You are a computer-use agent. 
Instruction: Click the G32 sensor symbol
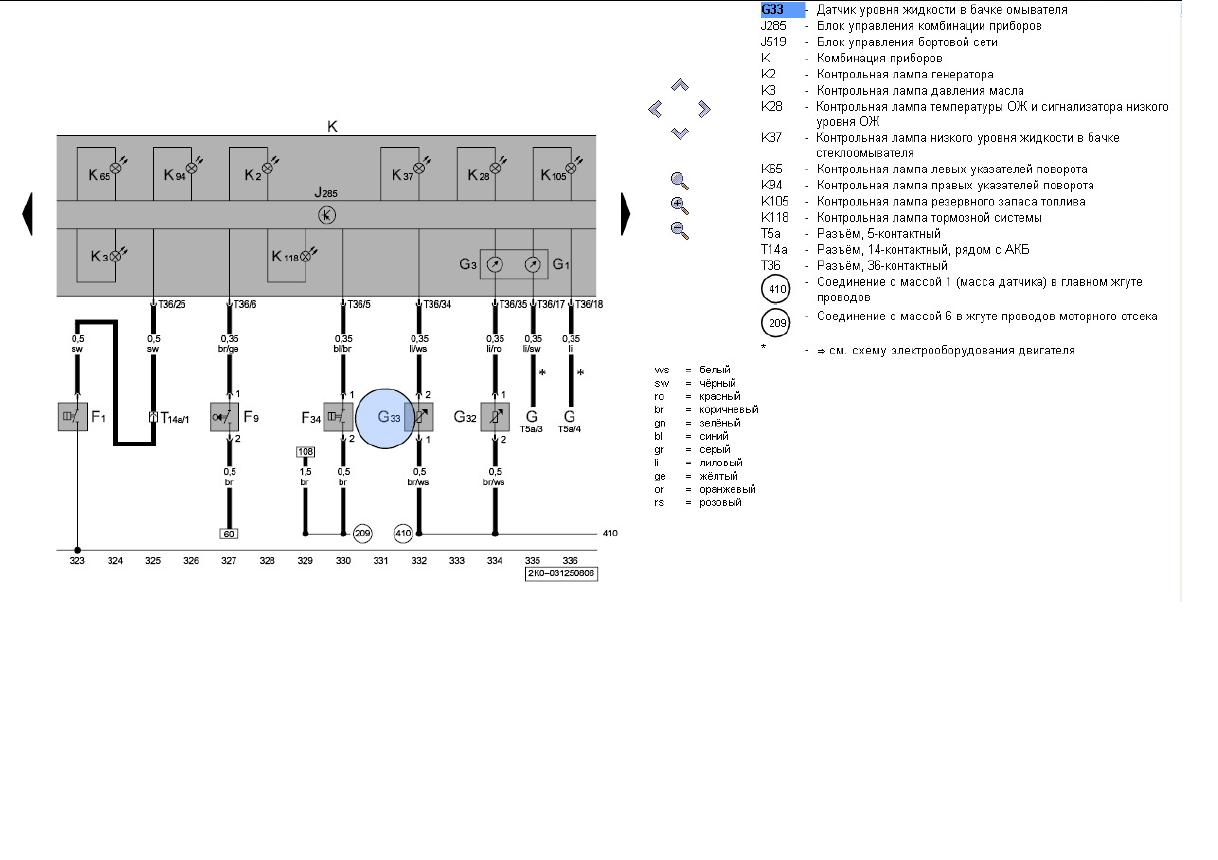(495, 416)
